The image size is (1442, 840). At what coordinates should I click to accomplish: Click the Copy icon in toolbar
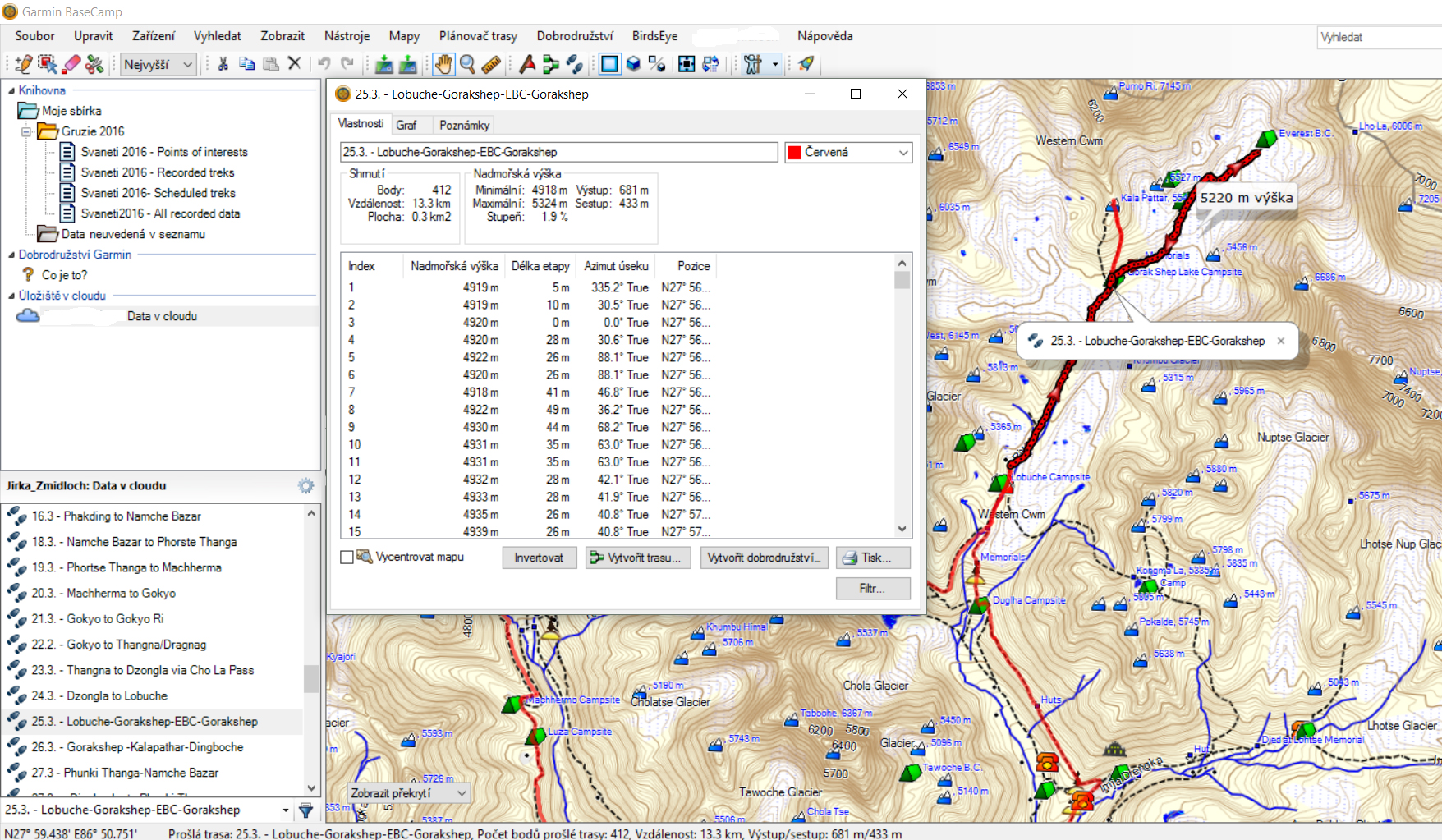246,63
